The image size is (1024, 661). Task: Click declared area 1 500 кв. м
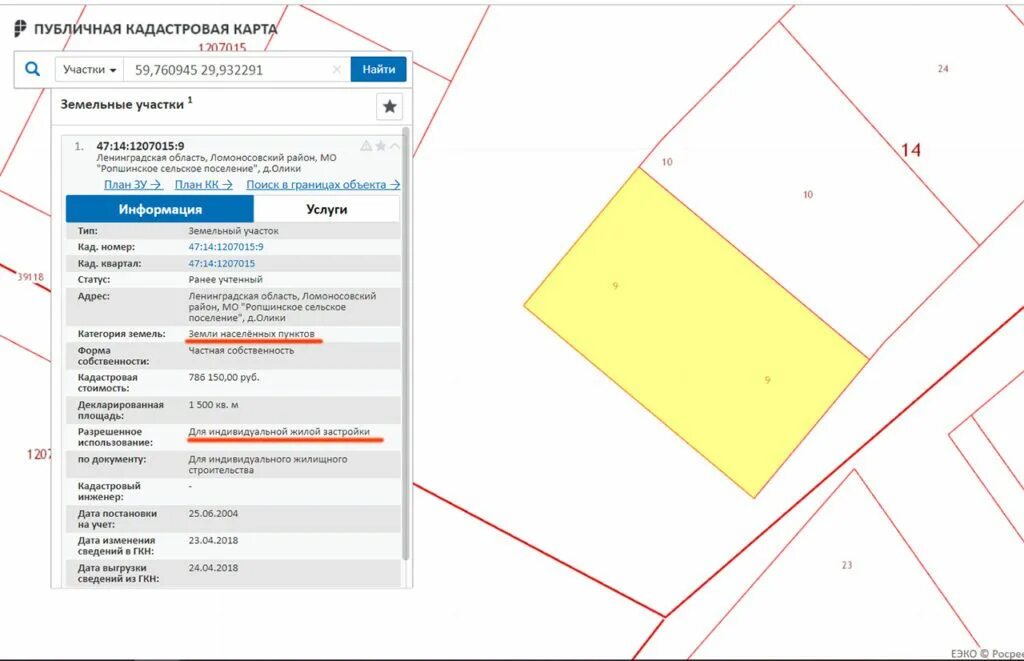pyautogui.click(x=214, y=405)
